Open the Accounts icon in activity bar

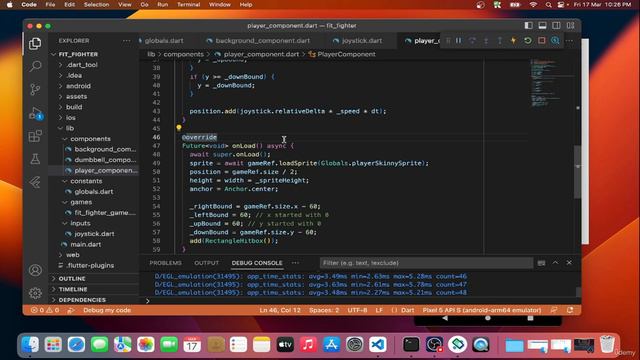coord(35,270)
